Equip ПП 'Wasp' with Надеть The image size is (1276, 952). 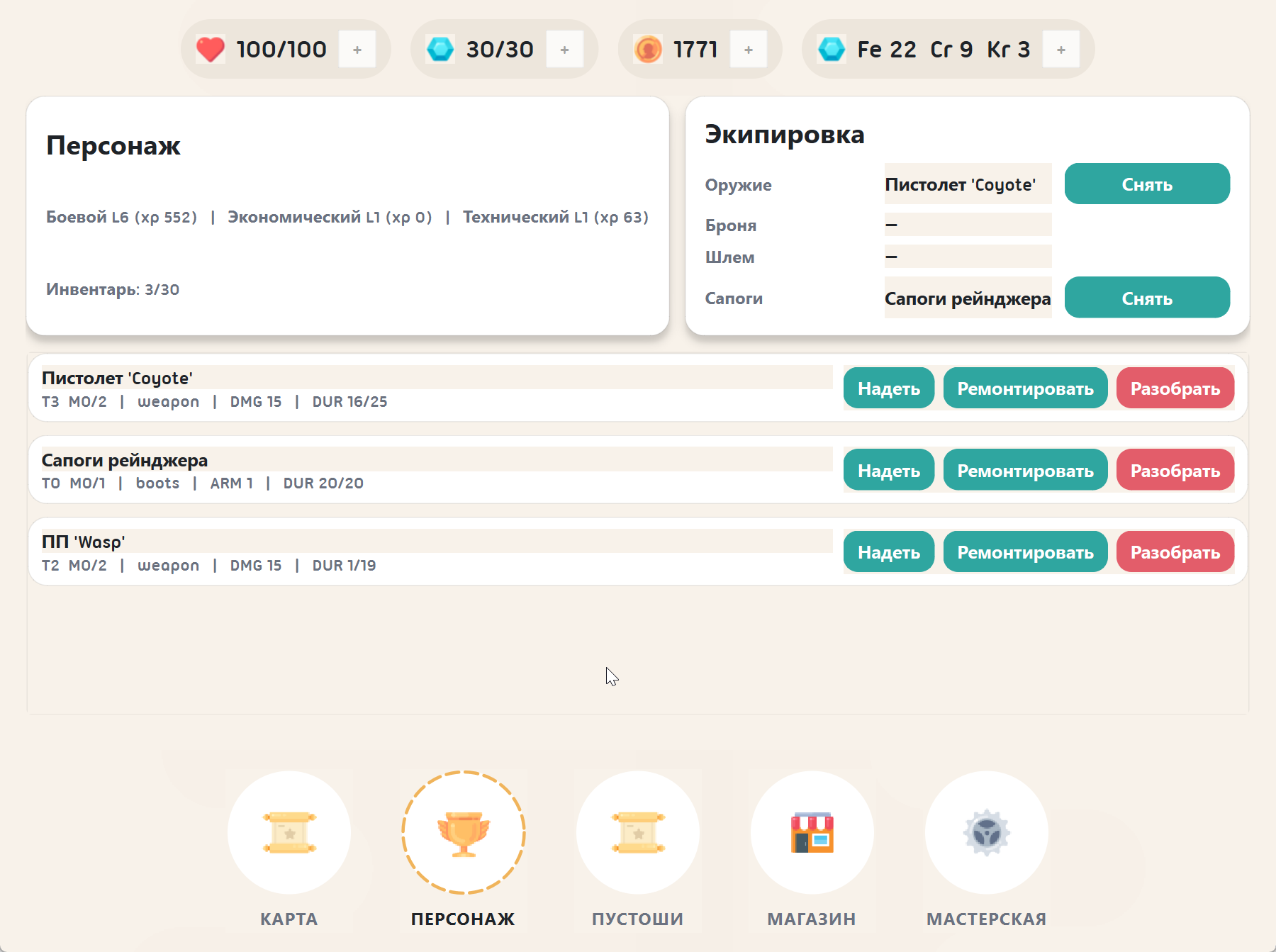(889, 551)
